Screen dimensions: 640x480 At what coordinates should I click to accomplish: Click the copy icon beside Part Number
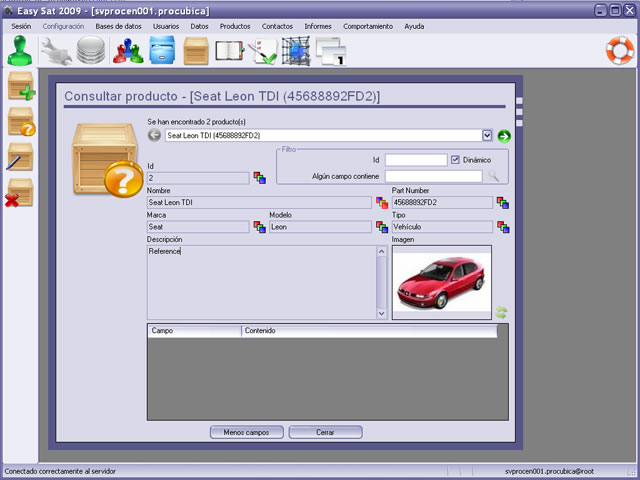click(x=503, y=202)
